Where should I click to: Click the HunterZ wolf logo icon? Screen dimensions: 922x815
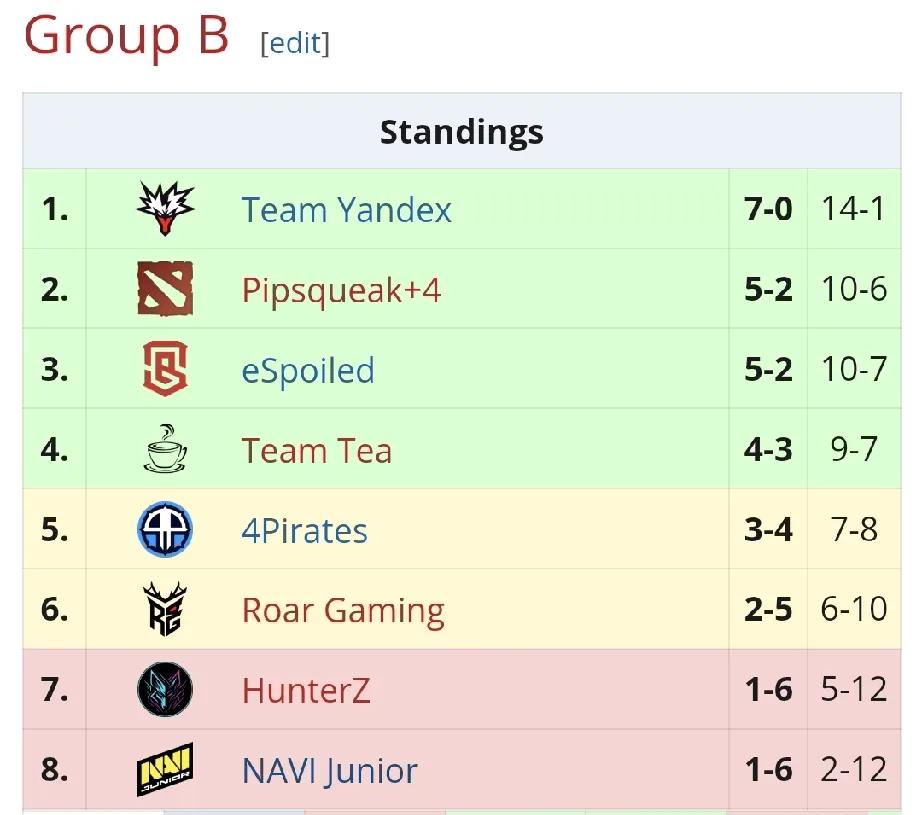pos(165,690)
